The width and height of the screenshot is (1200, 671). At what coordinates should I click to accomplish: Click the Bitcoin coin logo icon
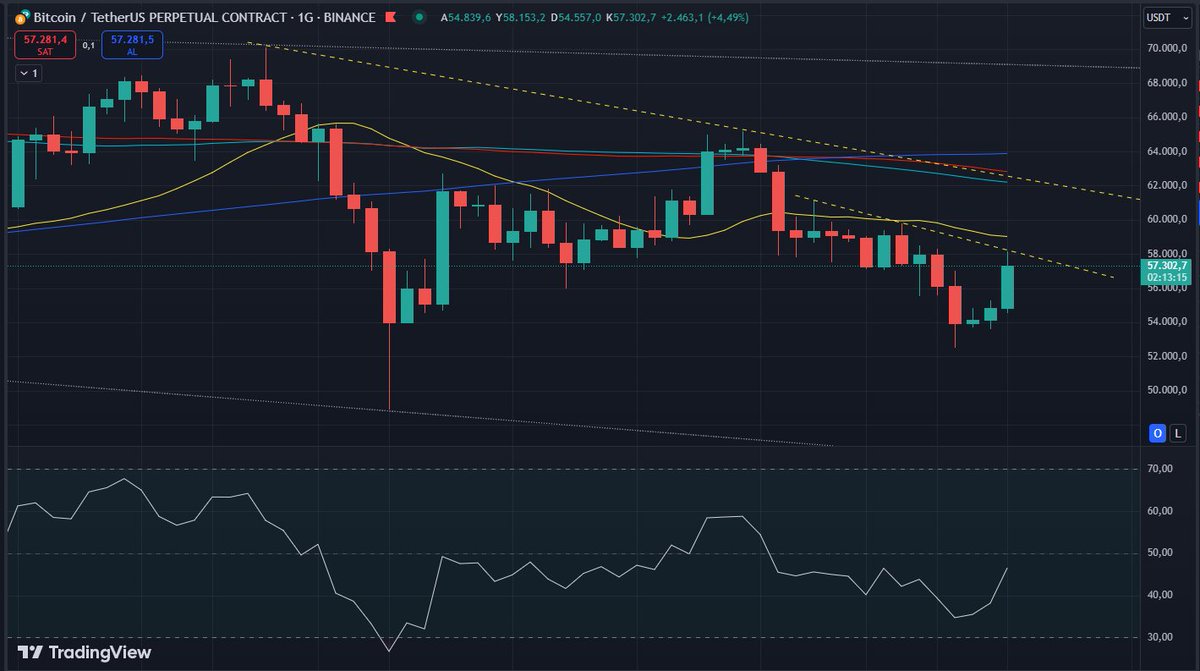coord(21,16)
